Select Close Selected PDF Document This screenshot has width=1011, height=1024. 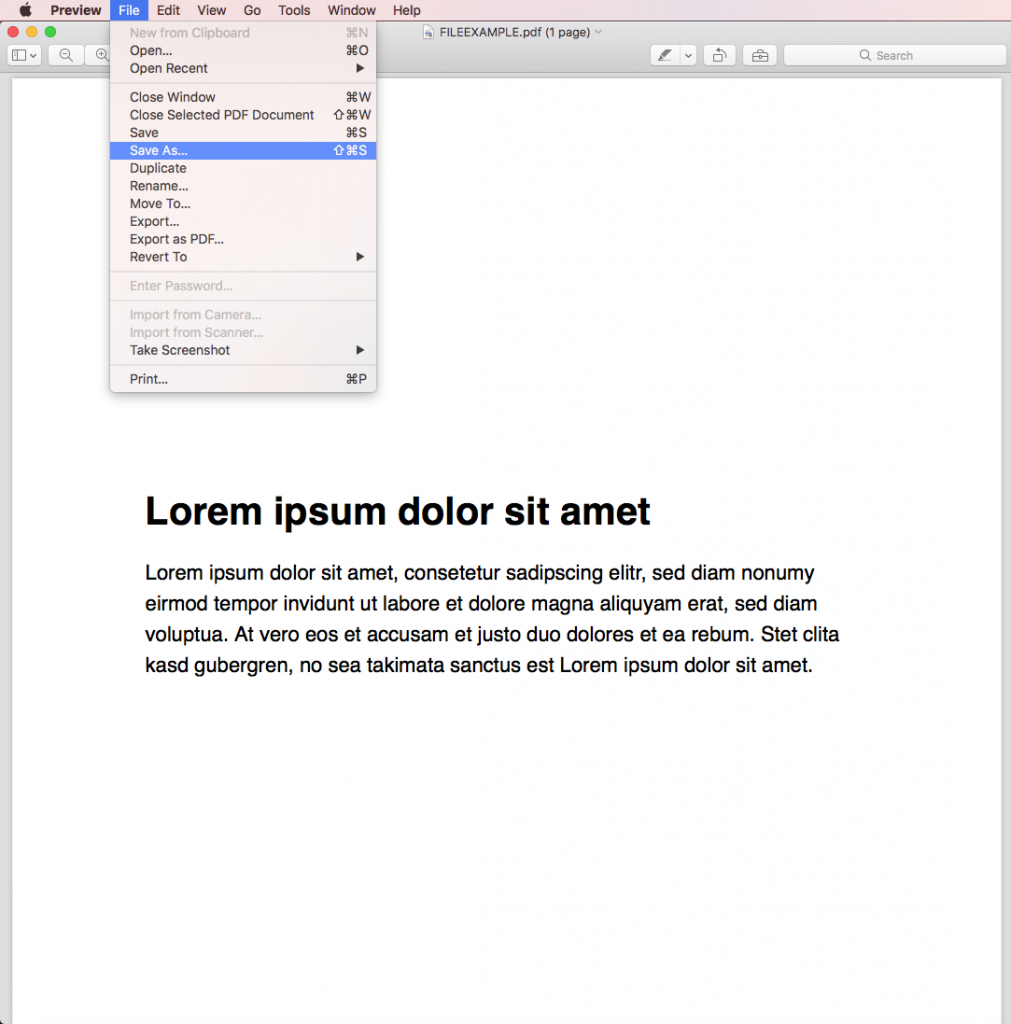243,115
